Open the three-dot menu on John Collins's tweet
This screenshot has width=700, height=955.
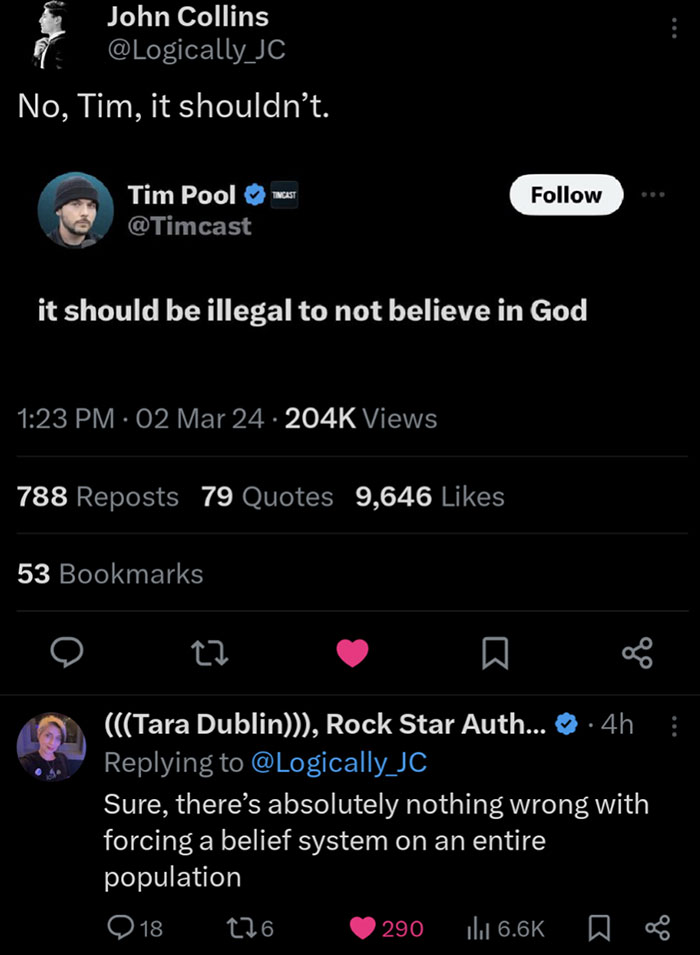coord(674,28)
